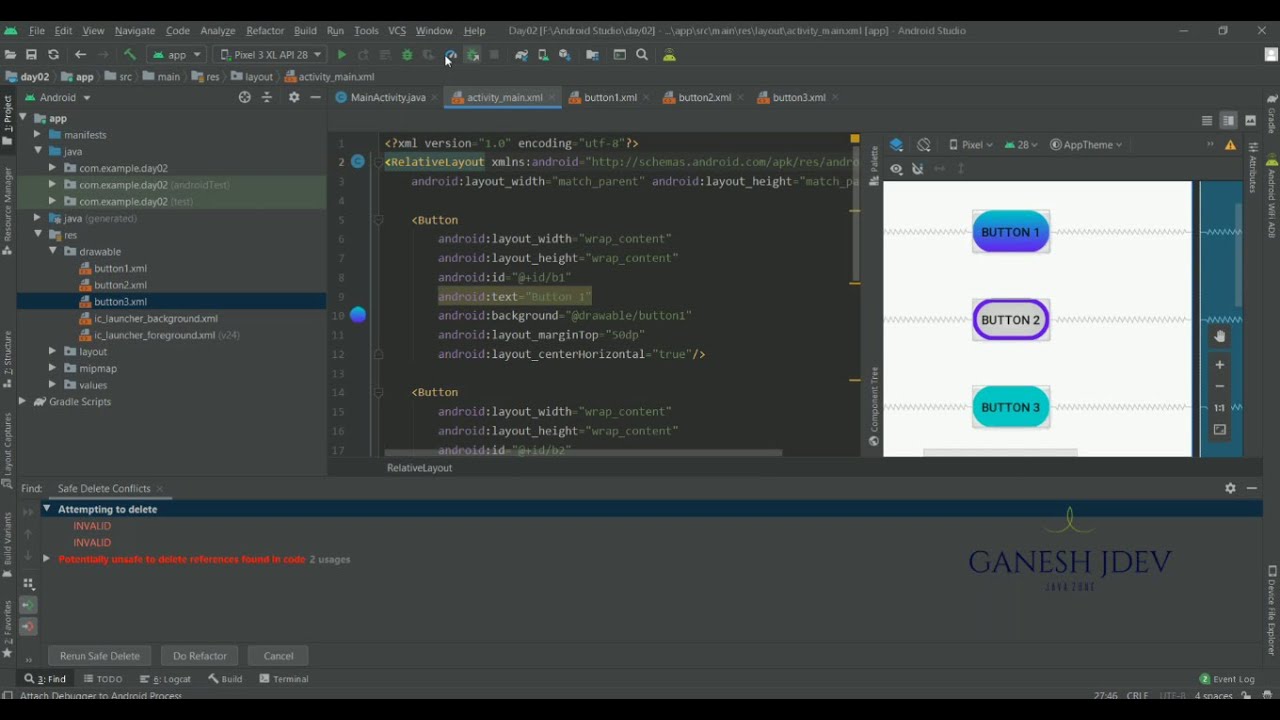Viewport: 1280px width, 720px height.
Task: Switch to MainActivity.java tab
Action: tap(387, 98)
